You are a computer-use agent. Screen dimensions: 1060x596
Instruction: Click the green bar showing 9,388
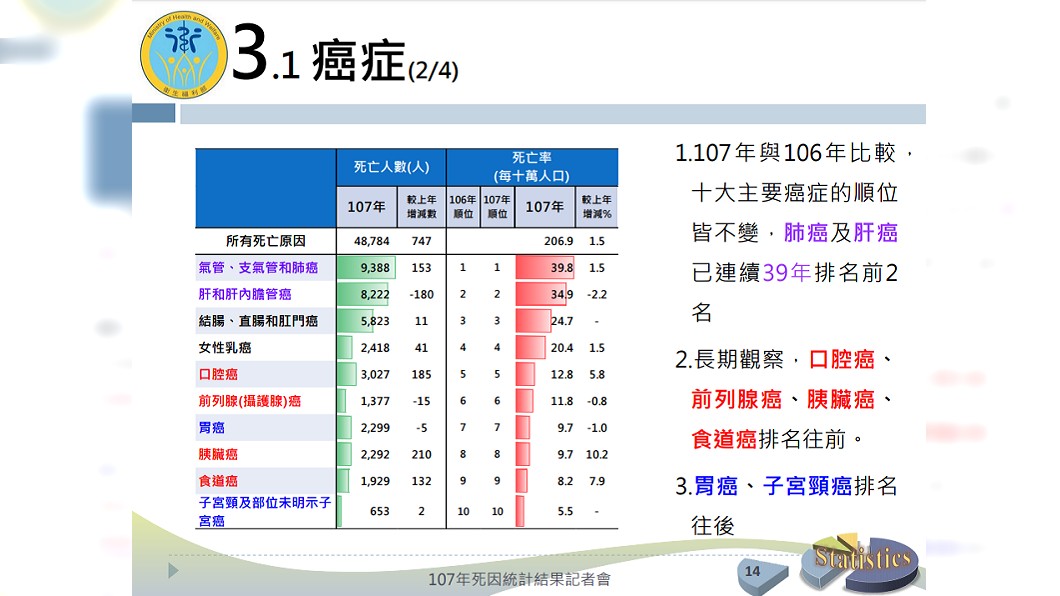pyautogui.click(x=366, y=268)
